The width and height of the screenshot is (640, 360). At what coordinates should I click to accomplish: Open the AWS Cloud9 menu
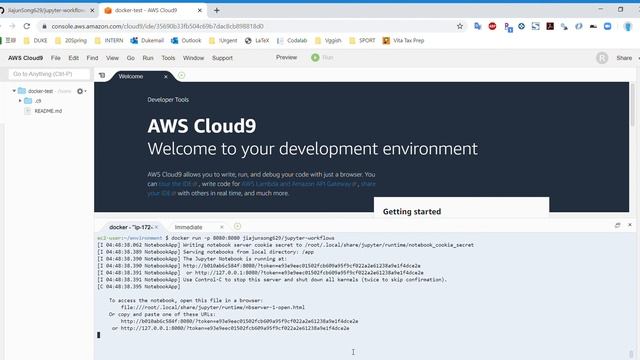click(x=25, y=58)
